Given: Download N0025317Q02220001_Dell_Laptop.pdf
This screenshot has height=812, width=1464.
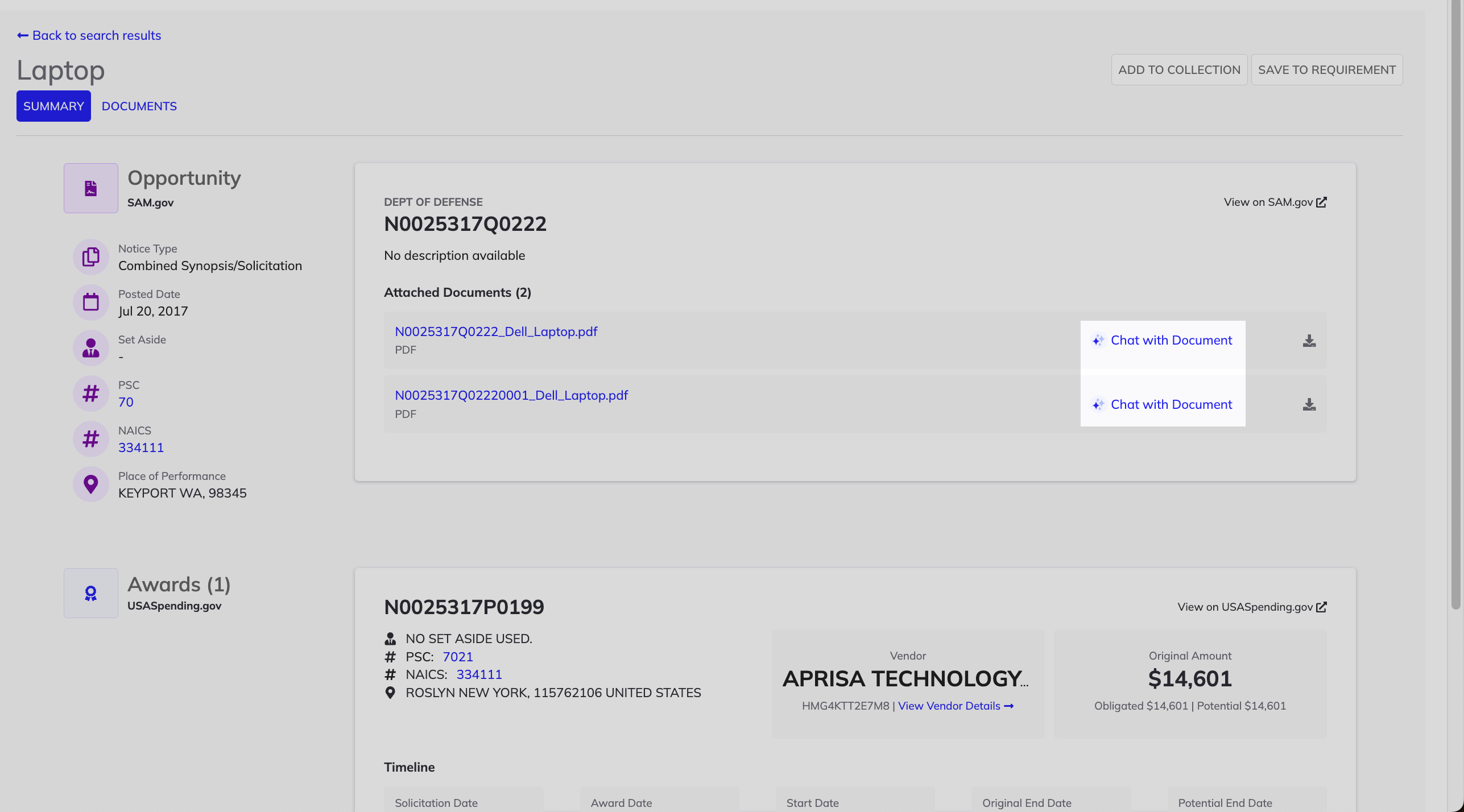Looking at the screenshot, I should coord(1309,404).
